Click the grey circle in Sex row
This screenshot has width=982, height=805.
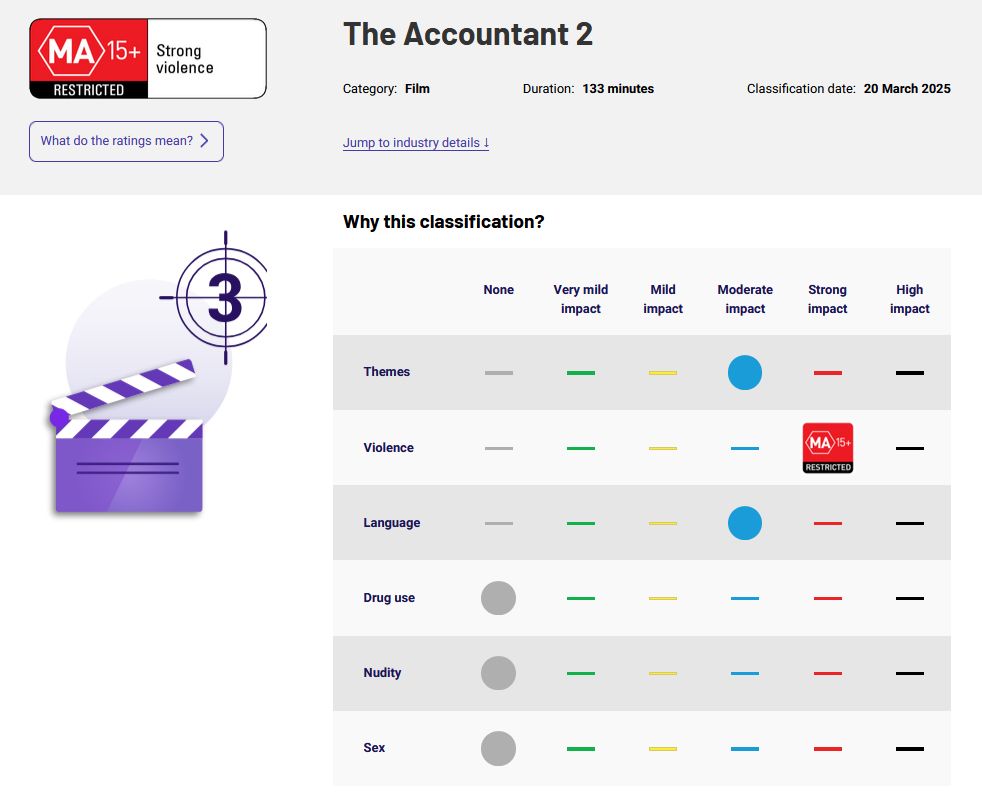tap(499, 749)
